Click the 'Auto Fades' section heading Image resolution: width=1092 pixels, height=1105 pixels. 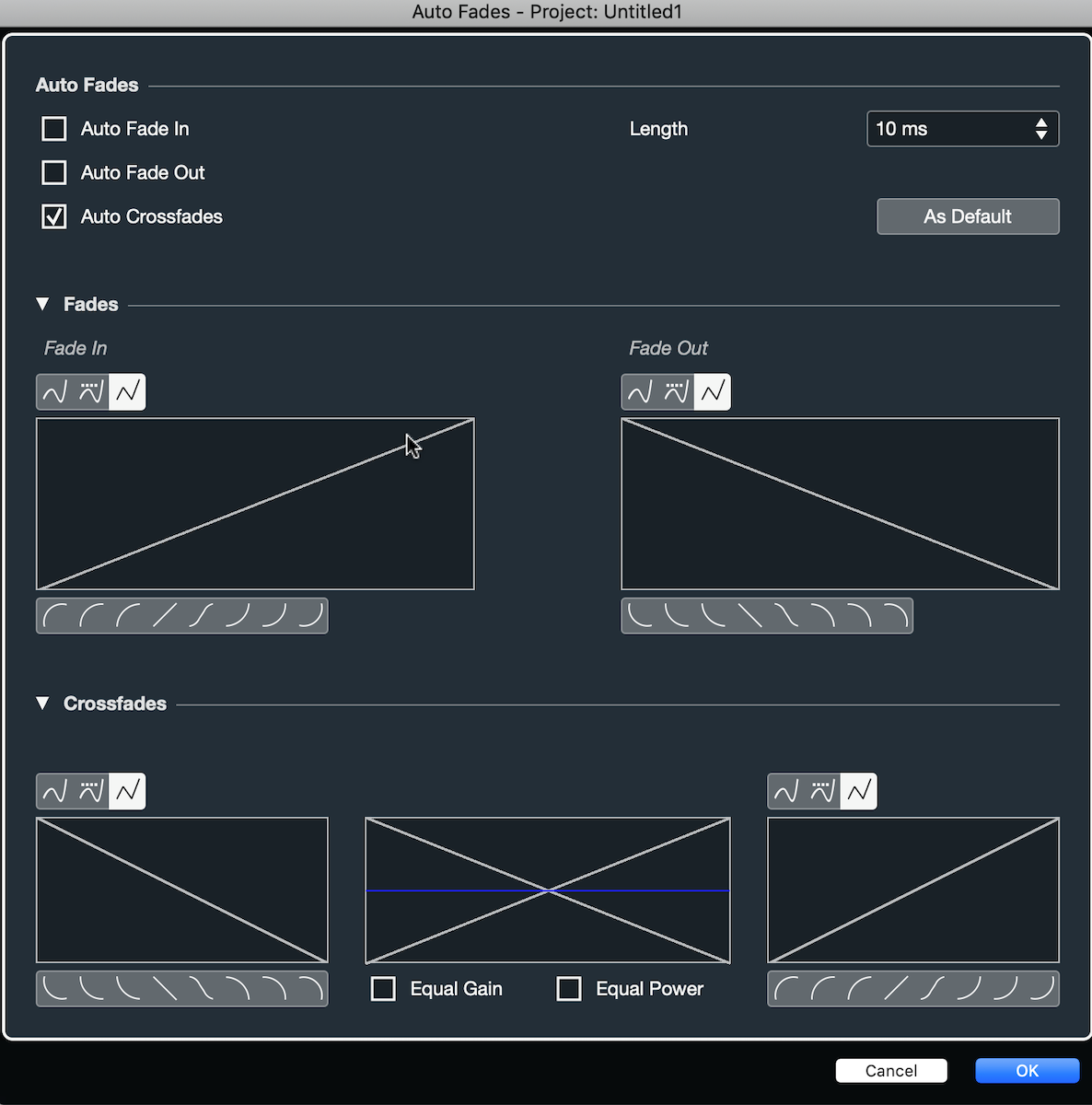[87, 85]
